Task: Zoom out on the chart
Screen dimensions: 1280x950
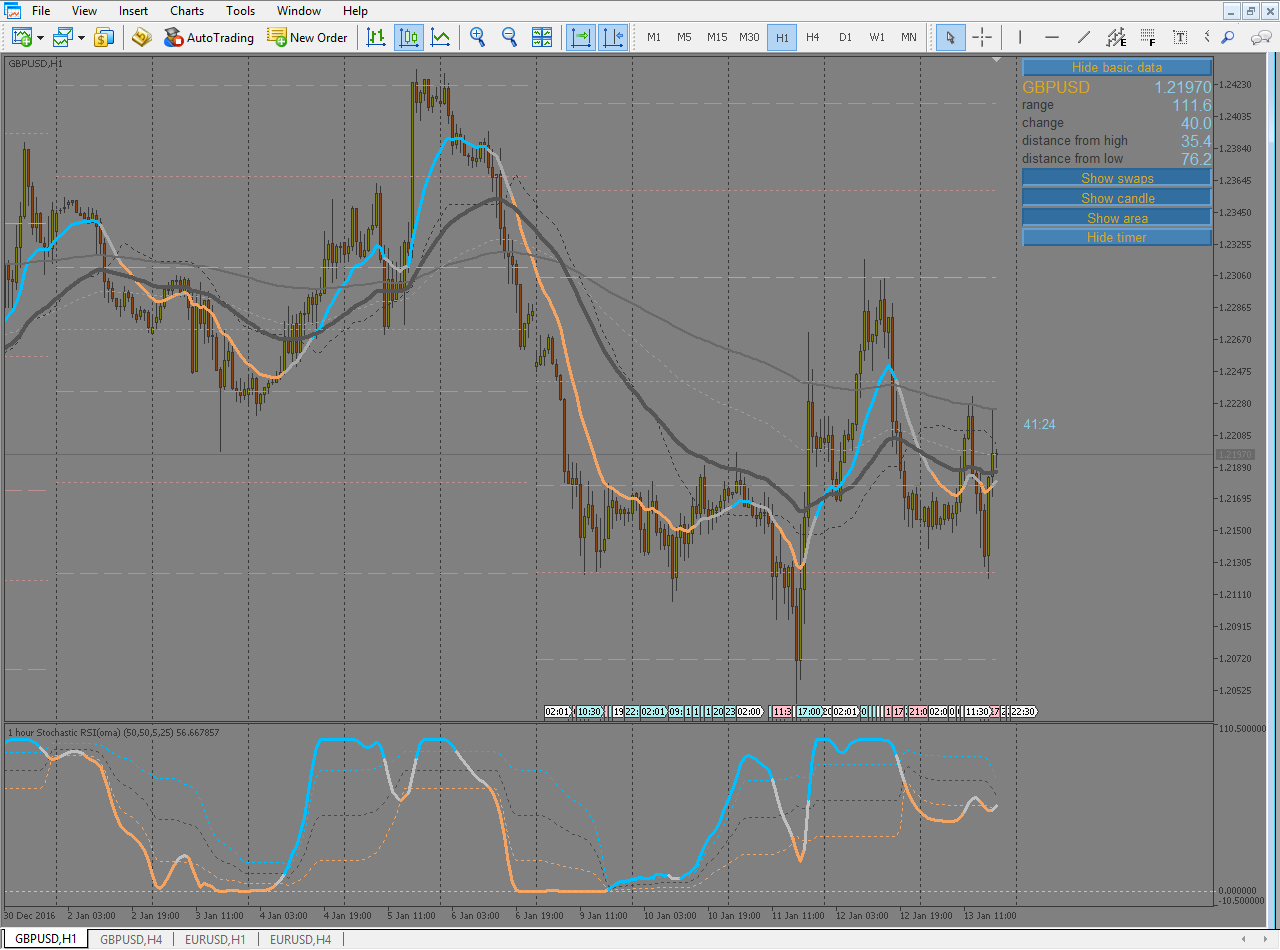Action: point(510,38)
